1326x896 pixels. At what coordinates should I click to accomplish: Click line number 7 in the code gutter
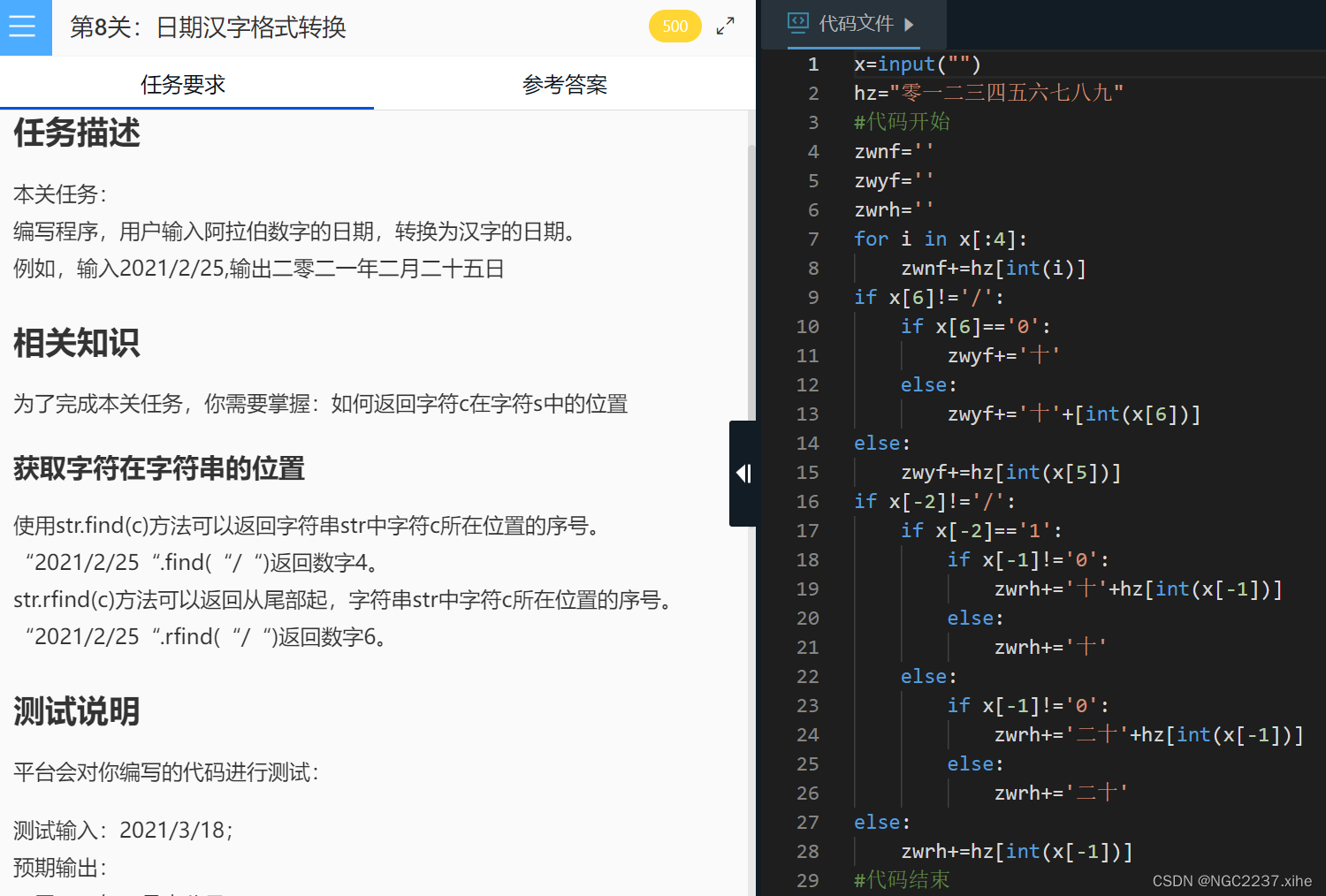coord(813,239)
